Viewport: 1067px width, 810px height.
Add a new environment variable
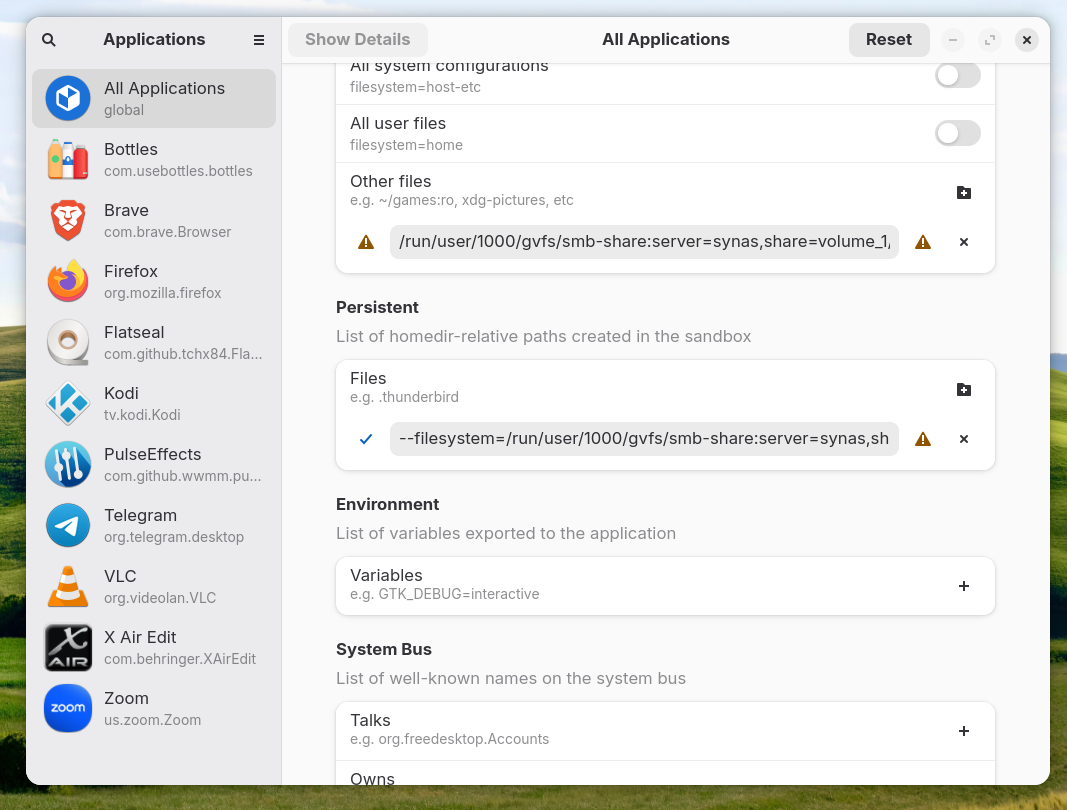pos(963,586)
